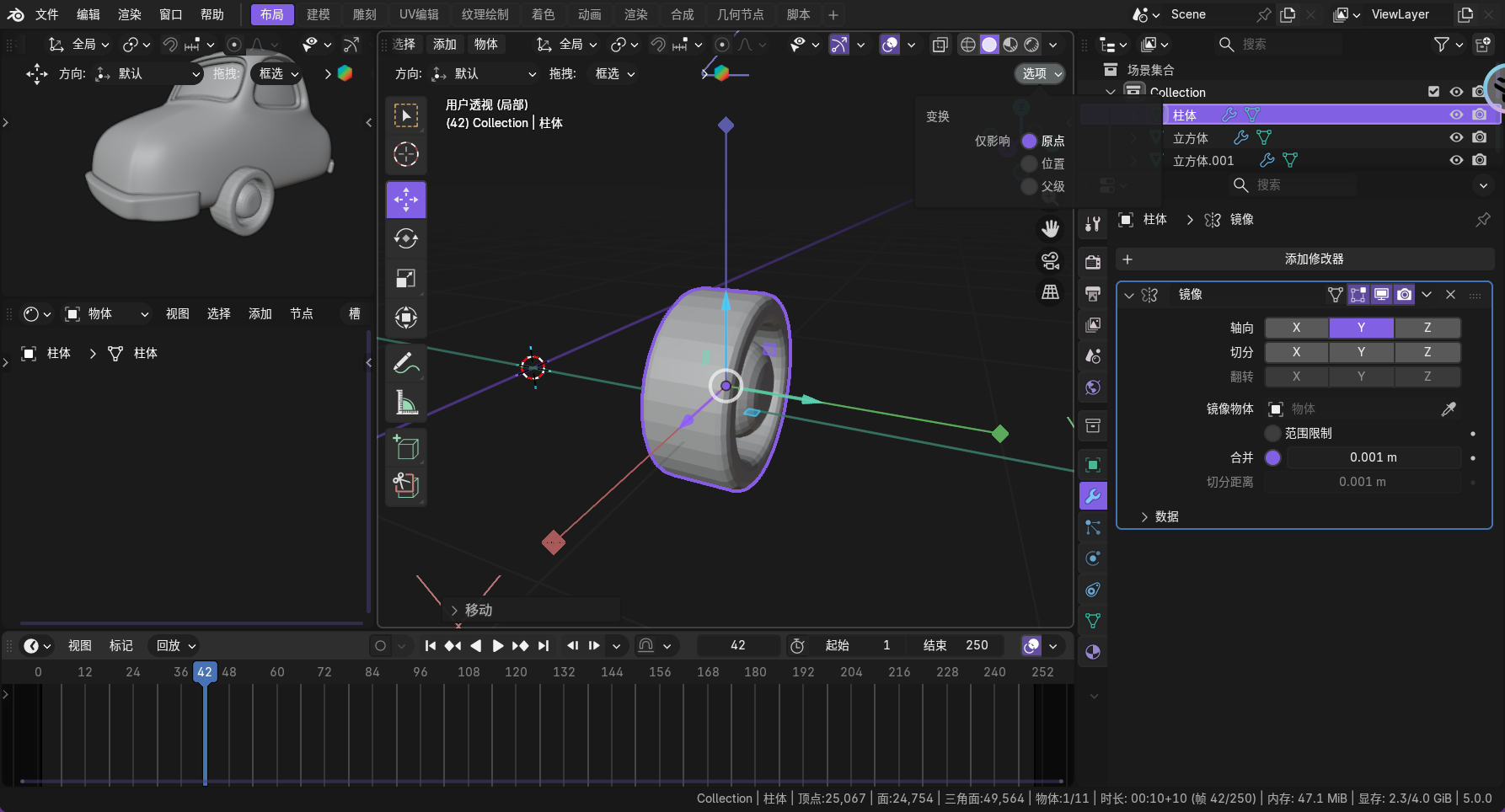Select the Rotate tool in viewport toolbar
This screenshot has width=1505, height=812.
tap(406, 239)
